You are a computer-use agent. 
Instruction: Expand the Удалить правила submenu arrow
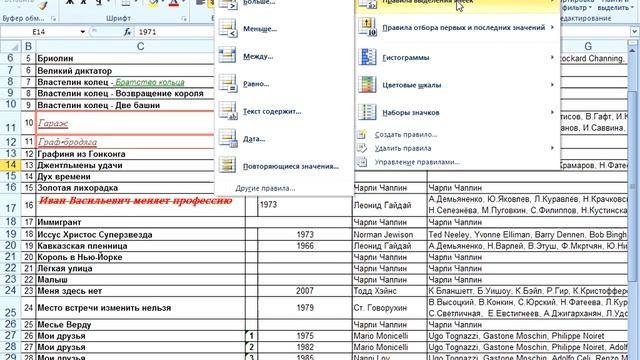pyautogui.click(x=552, y=148)
